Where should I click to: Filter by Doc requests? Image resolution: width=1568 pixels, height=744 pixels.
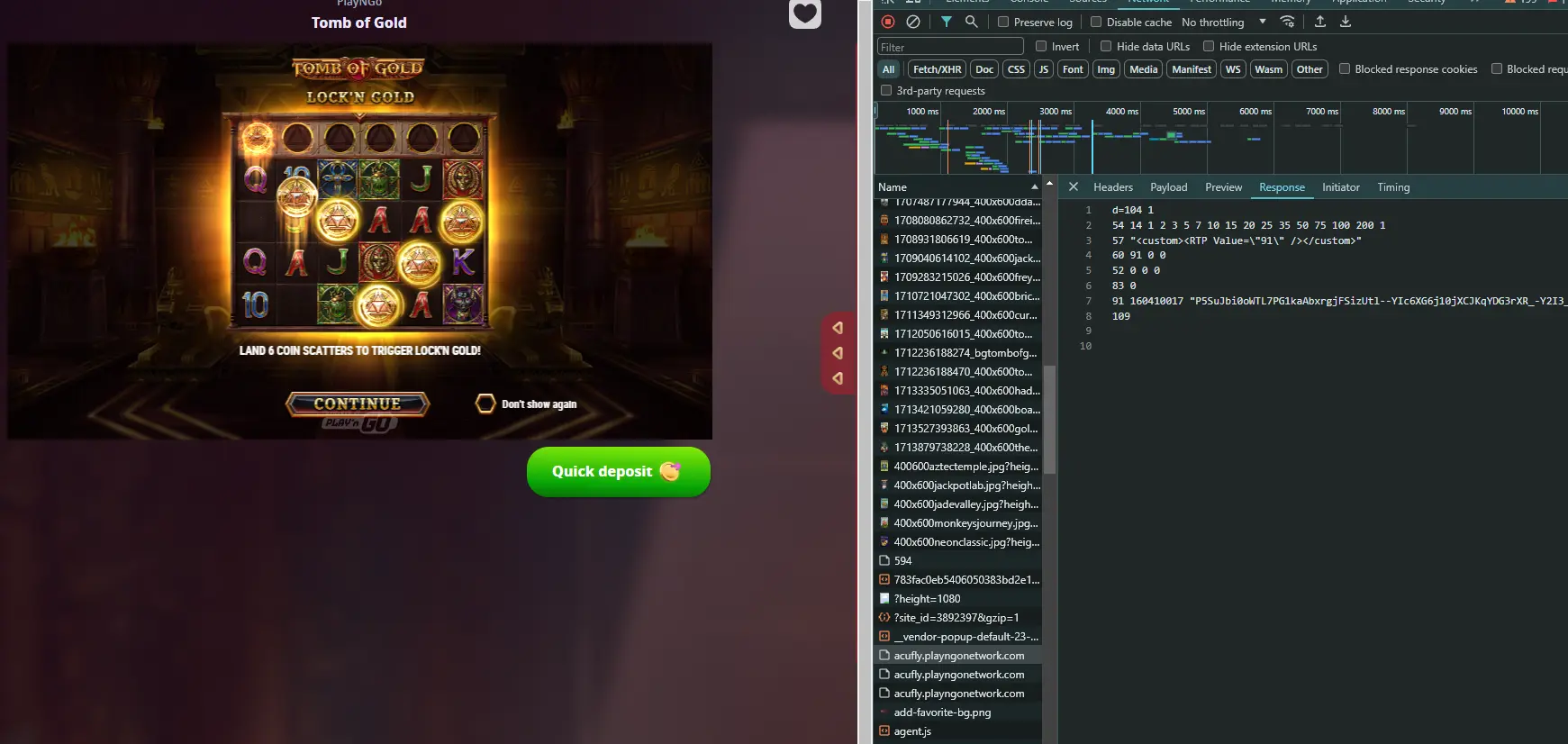pyautogui.click(x=984, y=69)
